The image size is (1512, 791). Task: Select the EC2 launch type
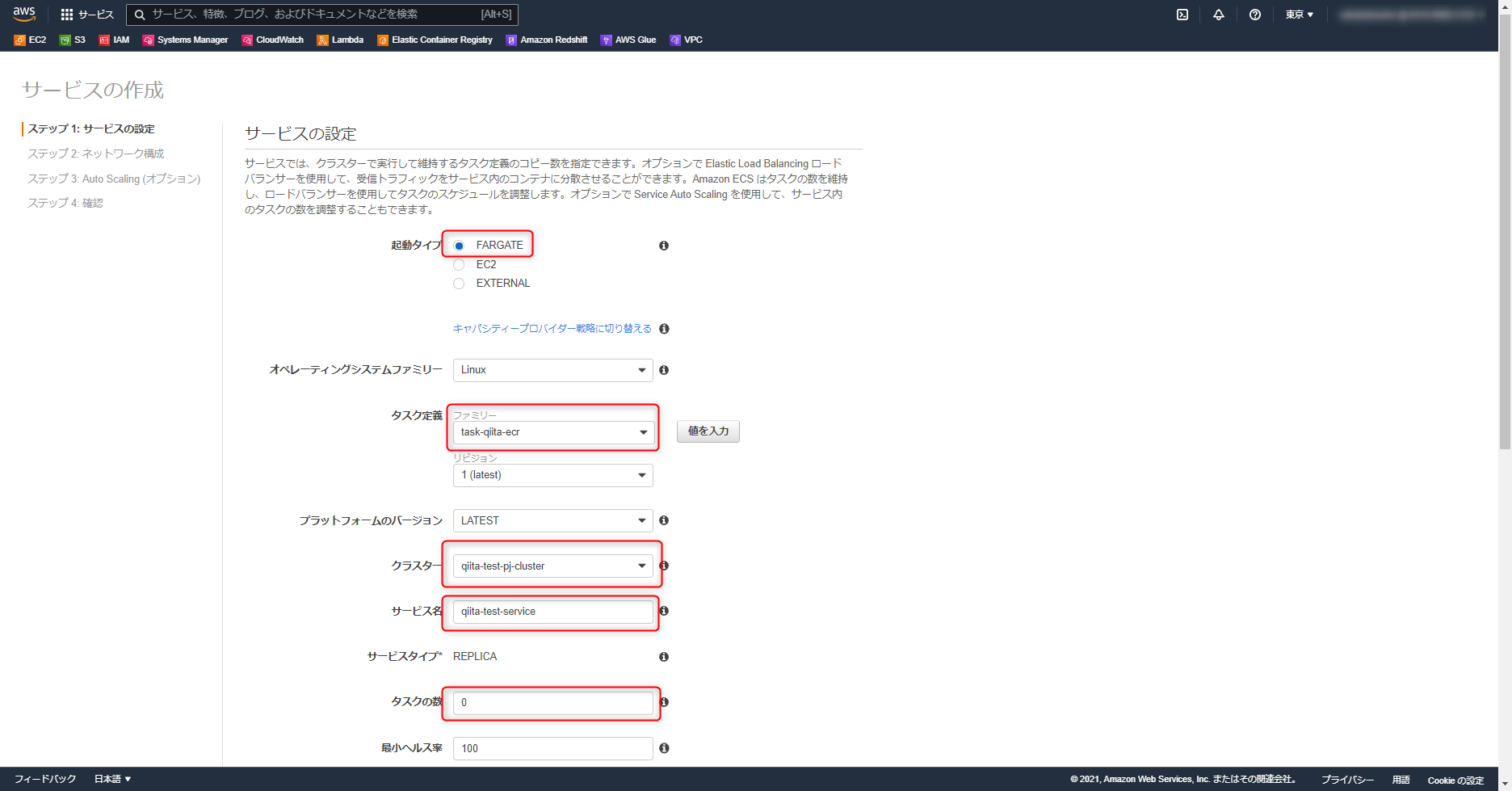click(x=459, y=264)
